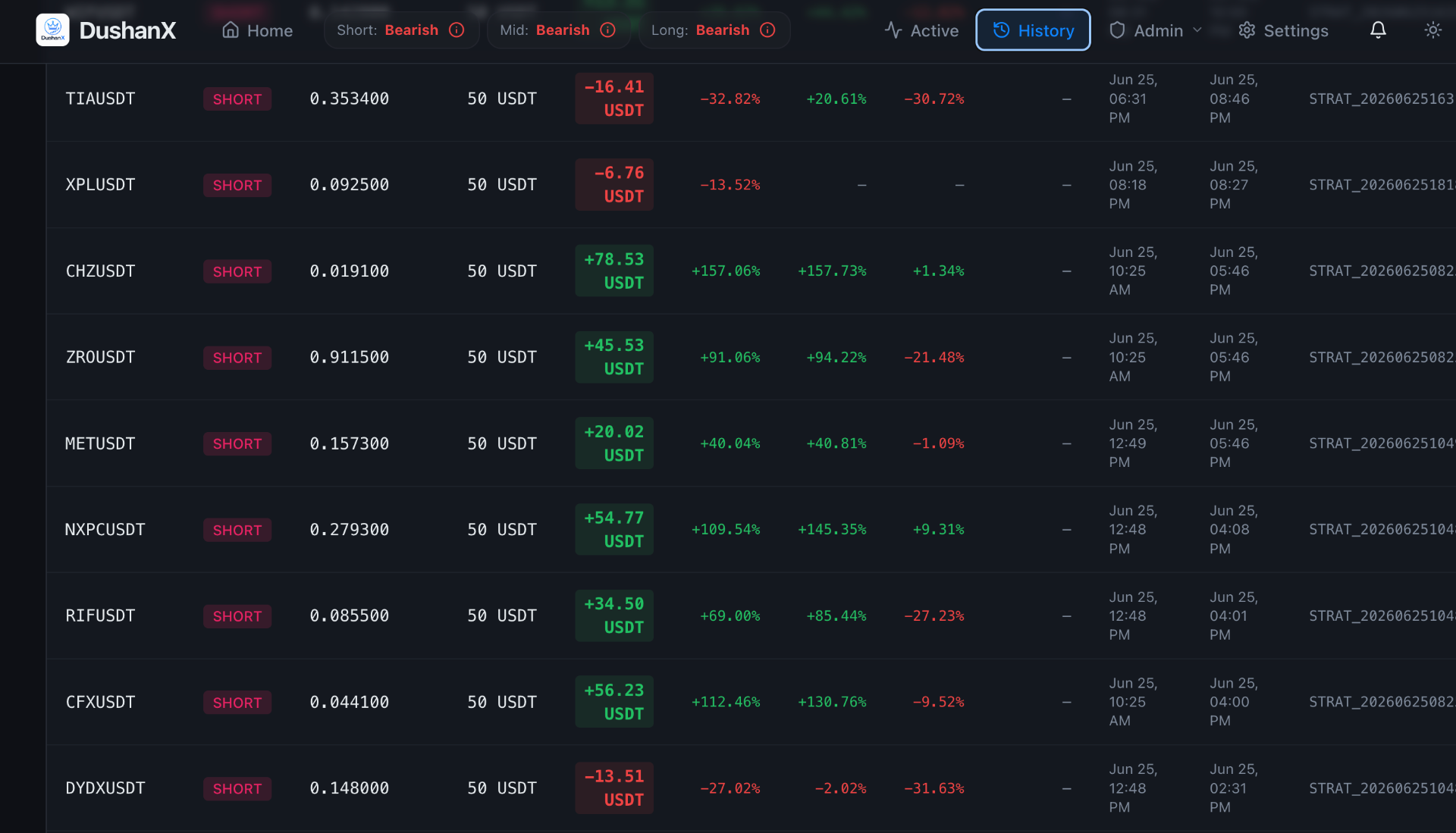The height and width of the screenshot is (833, 1456).
Task: Open Settings gear icon
Action: (x=1247, y=30)
